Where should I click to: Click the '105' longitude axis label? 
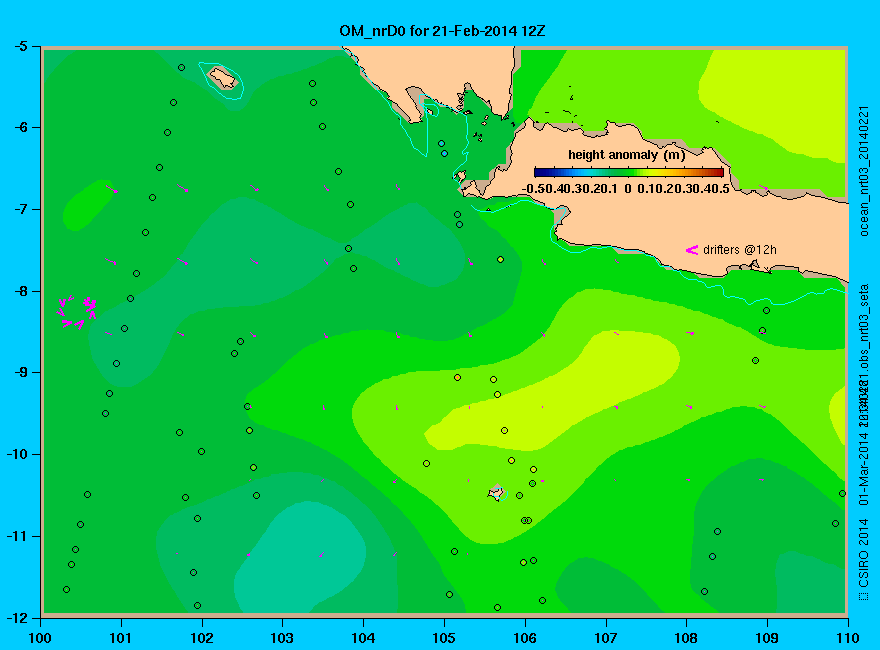[x=444, y=638]
